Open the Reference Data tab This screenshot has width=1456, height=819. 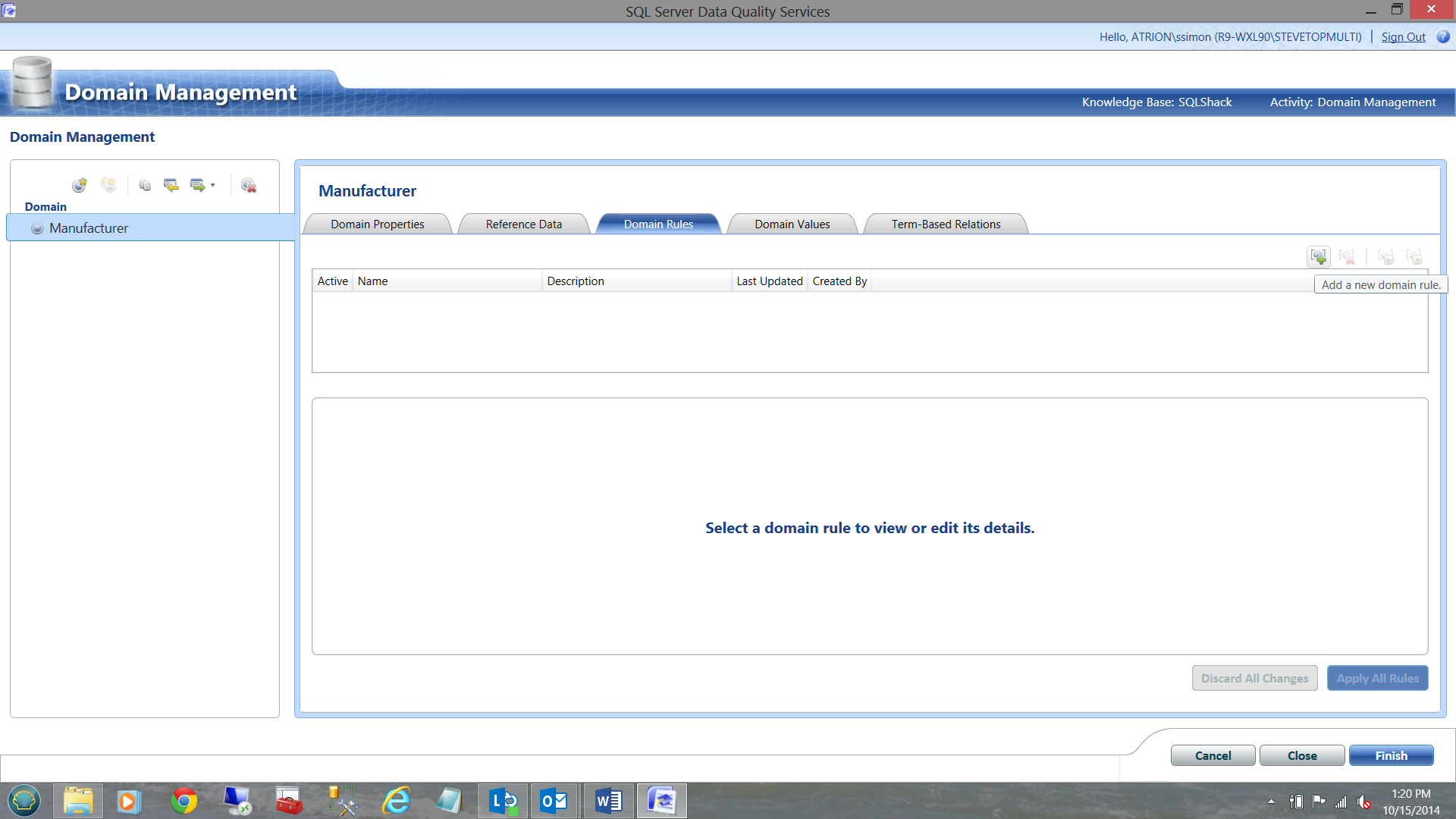523,224
